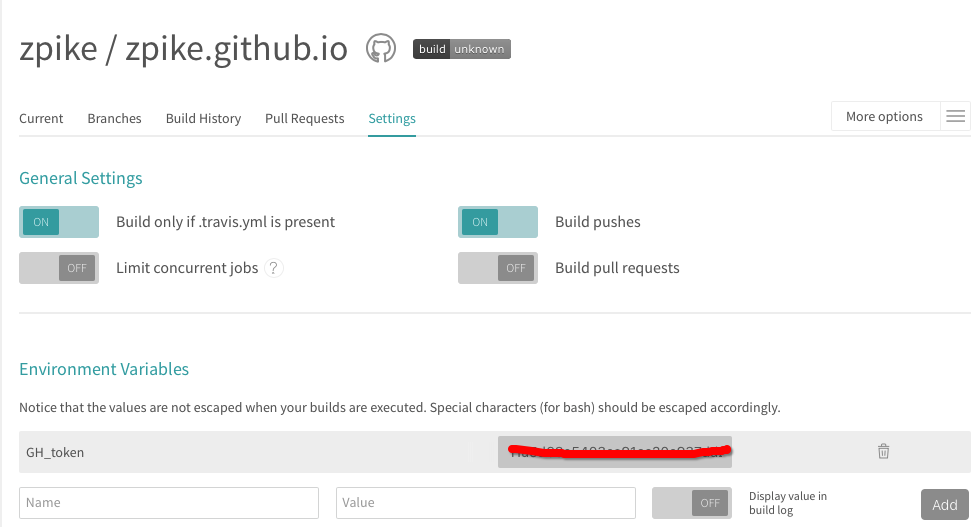Screen dimensions: 977x527
Task: Click the Display value in build log label
Action: [788, 503]
